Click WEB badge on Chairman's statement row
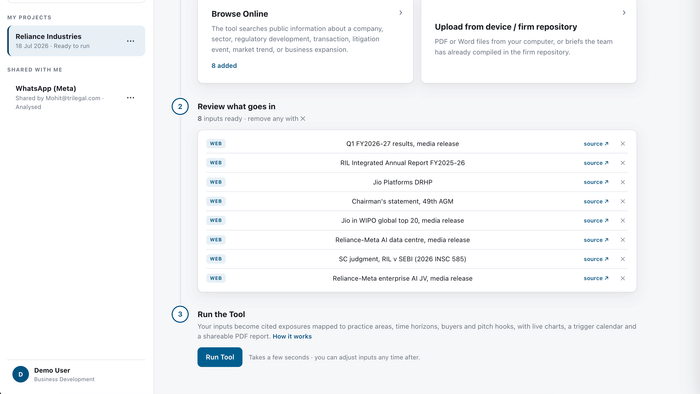 (x=216, y=201)
